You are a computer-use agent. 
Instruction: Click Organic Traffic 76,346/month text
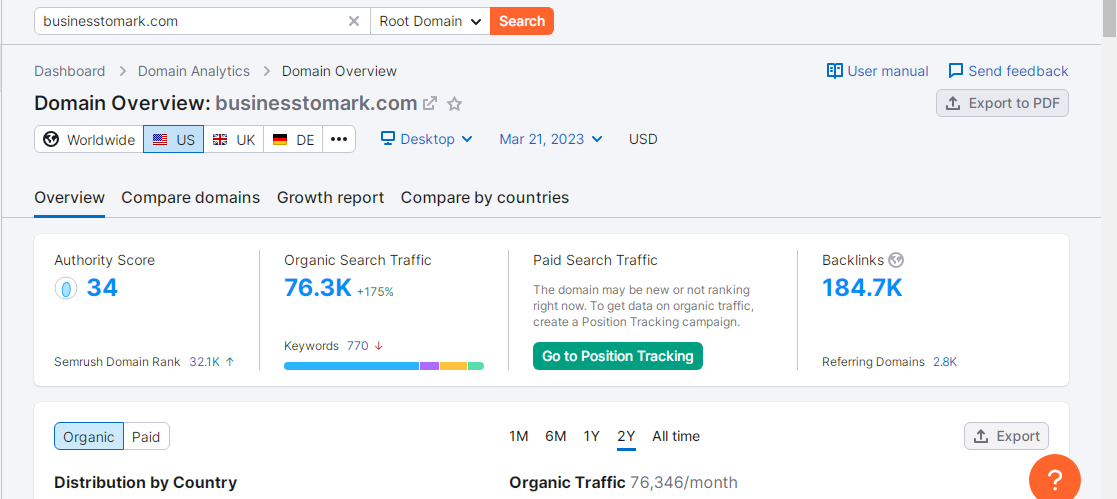[x=623, y=483]
